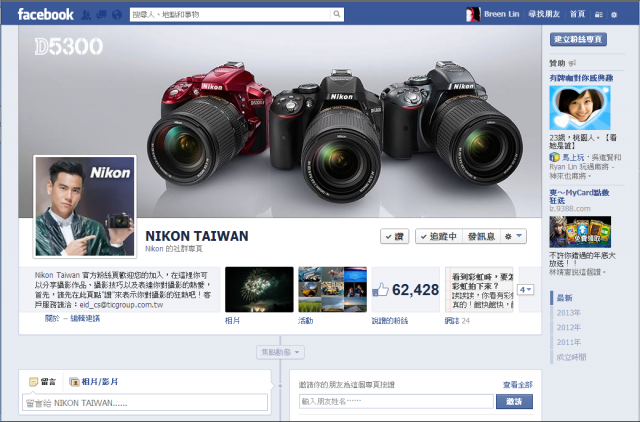The height and width of the screenshot is (422, 640).
Task: Open account settings gear in top bar
Action: tap(614, 15)
